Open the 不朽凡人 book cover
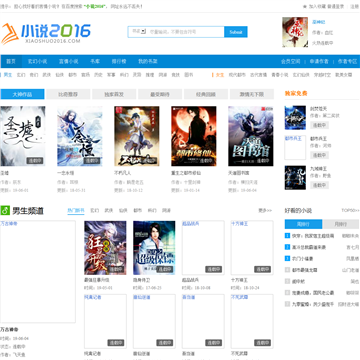 (x=137, y=136)
